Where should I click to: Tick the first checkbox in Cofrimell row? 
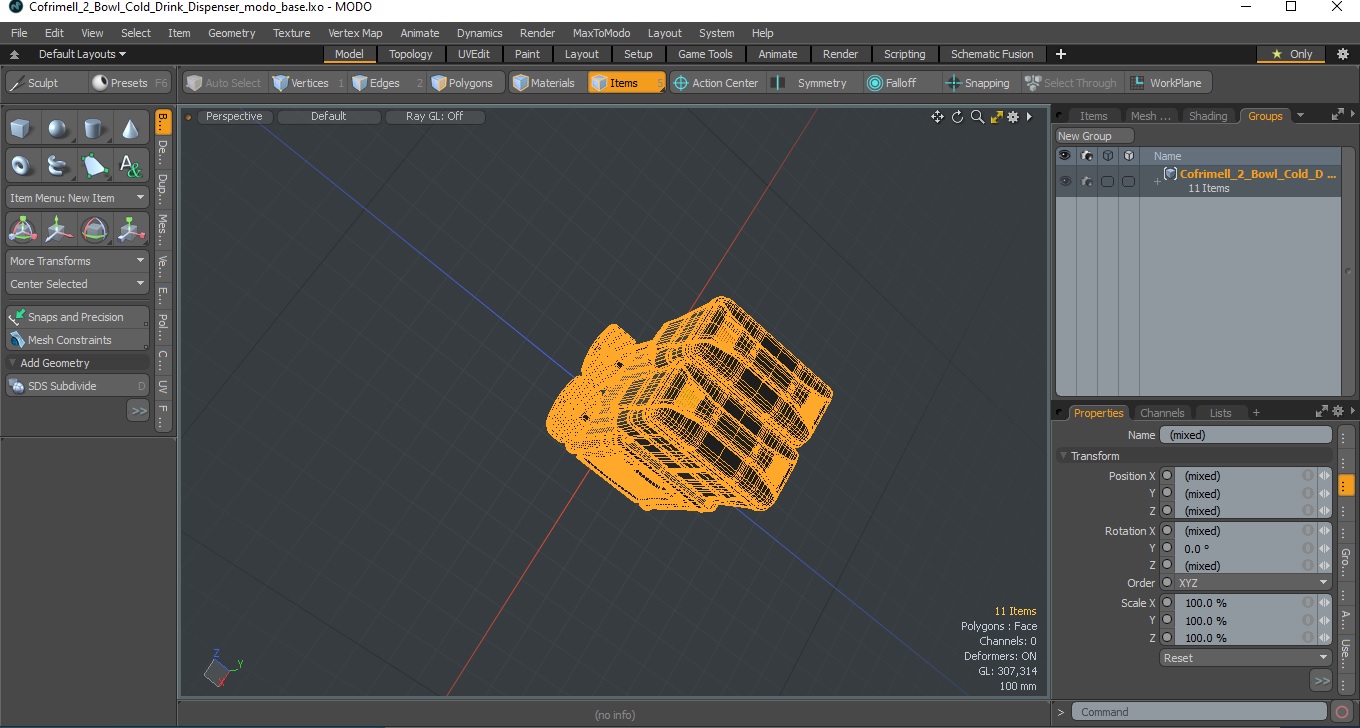[x=1107, y=181]
